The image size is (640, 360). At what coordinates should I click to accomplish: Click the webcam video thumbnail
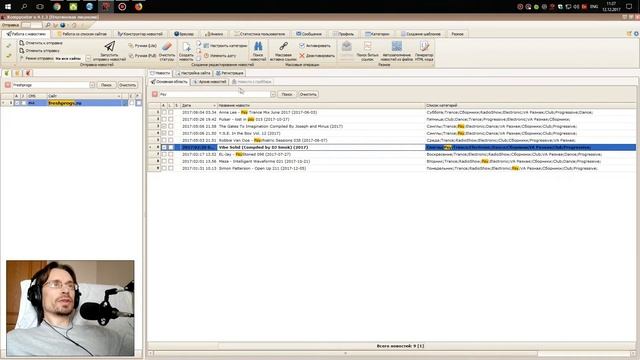coord(70,308)
